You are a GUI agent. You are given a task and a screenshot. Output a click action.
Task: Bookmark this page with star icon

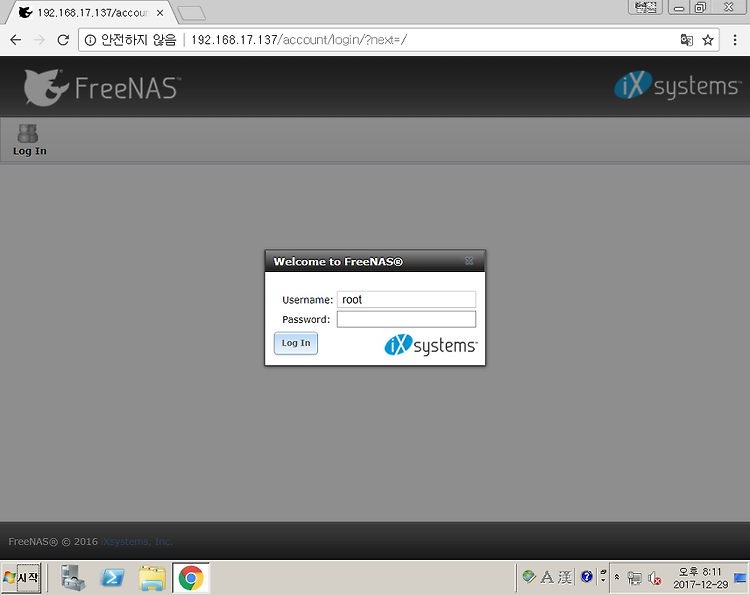click(708, 40)
